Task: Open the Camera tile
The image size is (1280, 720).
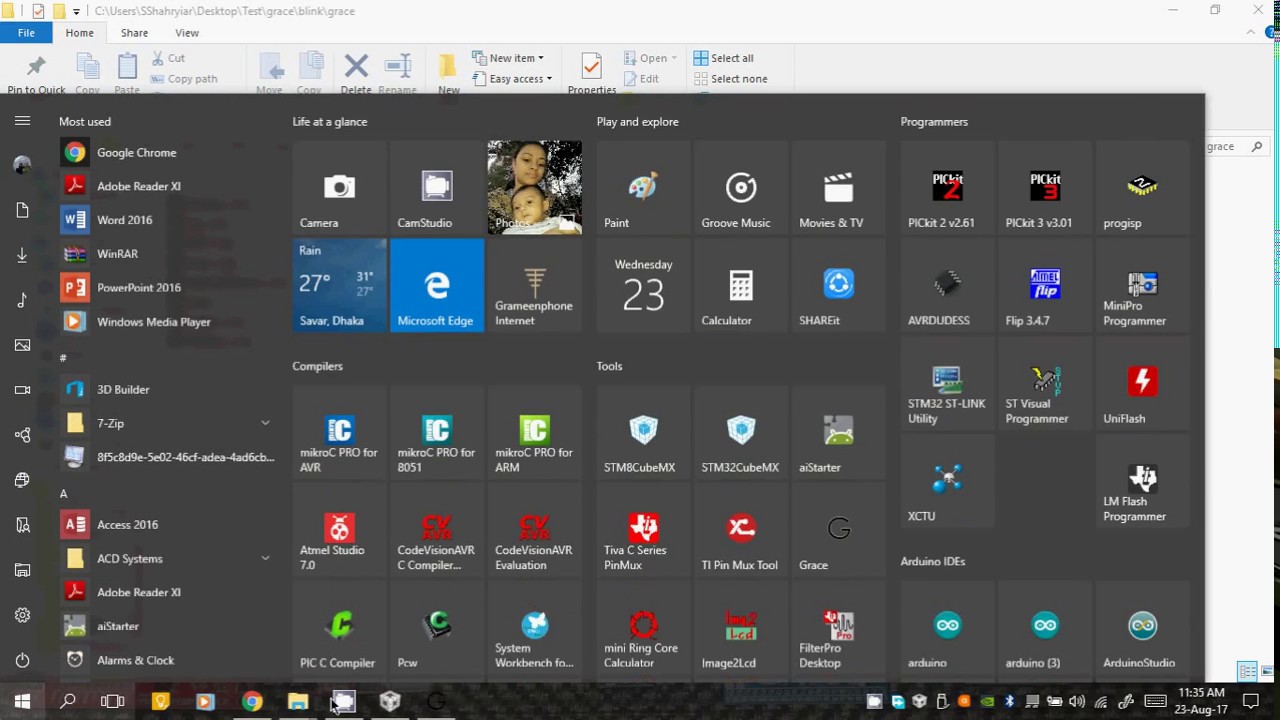Action: point(339,187)
